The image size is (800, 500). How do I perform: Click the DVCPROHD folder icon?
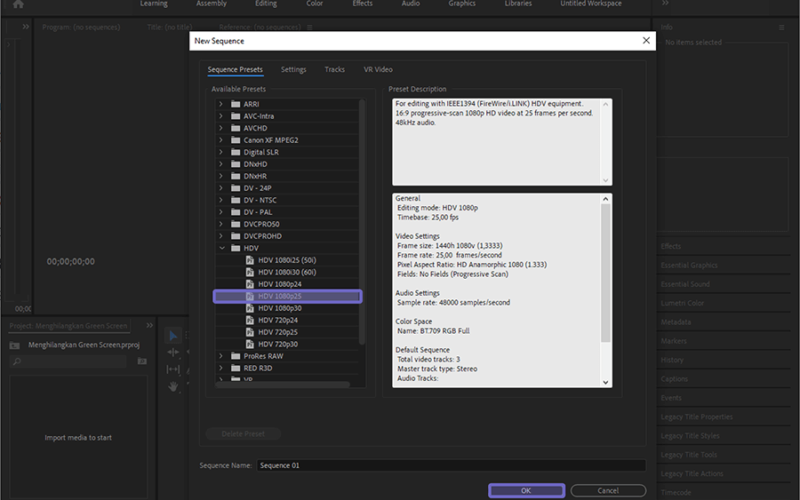(235, 236)
